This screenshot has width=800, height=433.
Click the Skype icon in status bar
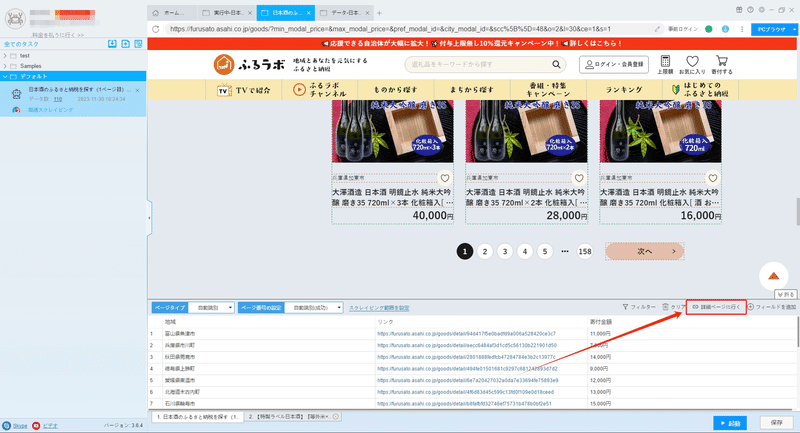pyautogui.click(x=7, y=425)
